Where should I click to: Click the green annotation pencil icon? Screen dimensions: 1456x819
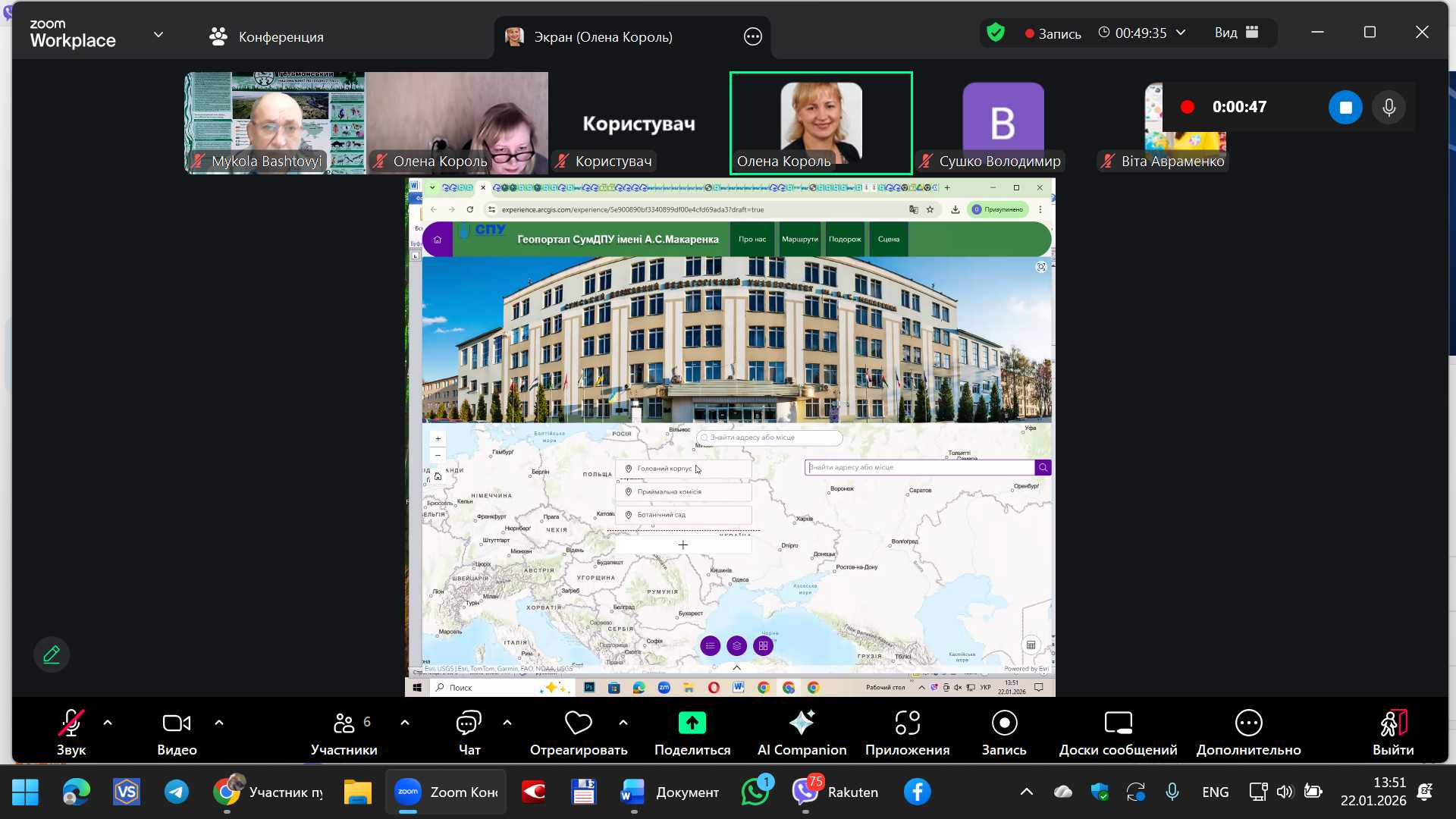(x=52, y=654)
